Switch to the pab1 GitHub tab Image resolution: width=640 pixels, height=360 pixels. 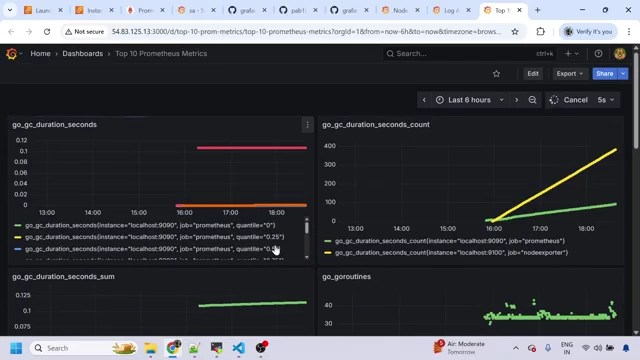coord(298,11)
